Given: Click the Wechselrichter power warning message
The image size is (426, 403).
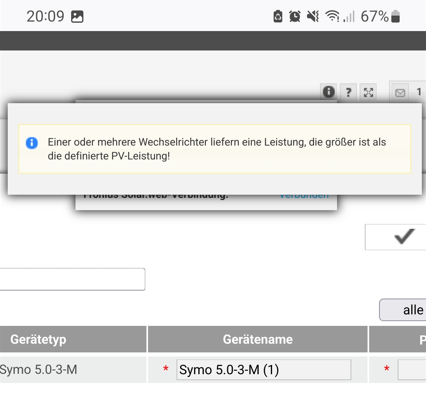Looking at the screenshot, I should [x=217, y=149].
